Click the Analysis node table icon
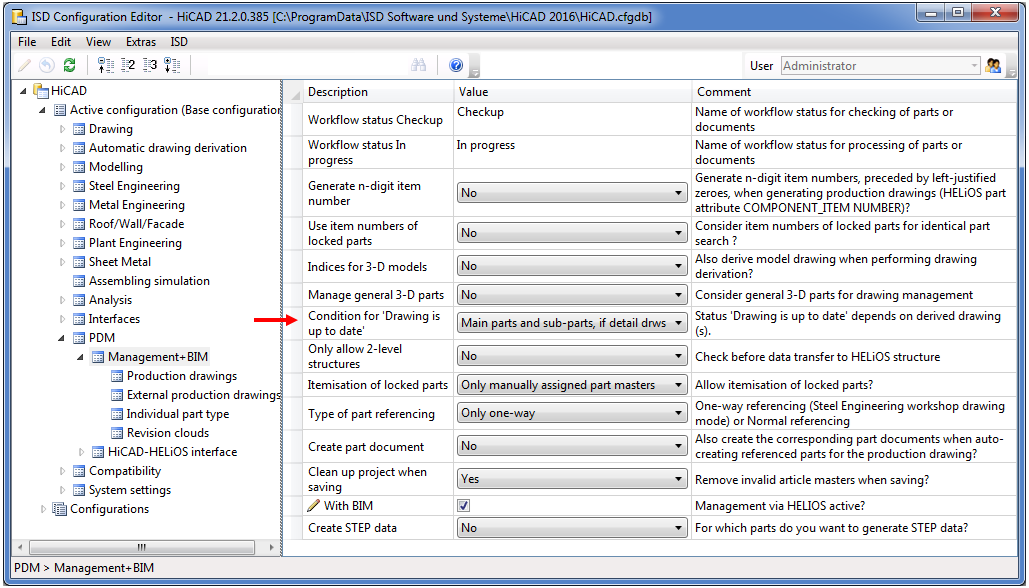Image resolution: width=1029 pixels, height=588 pixels. click(x=79, y=301)
